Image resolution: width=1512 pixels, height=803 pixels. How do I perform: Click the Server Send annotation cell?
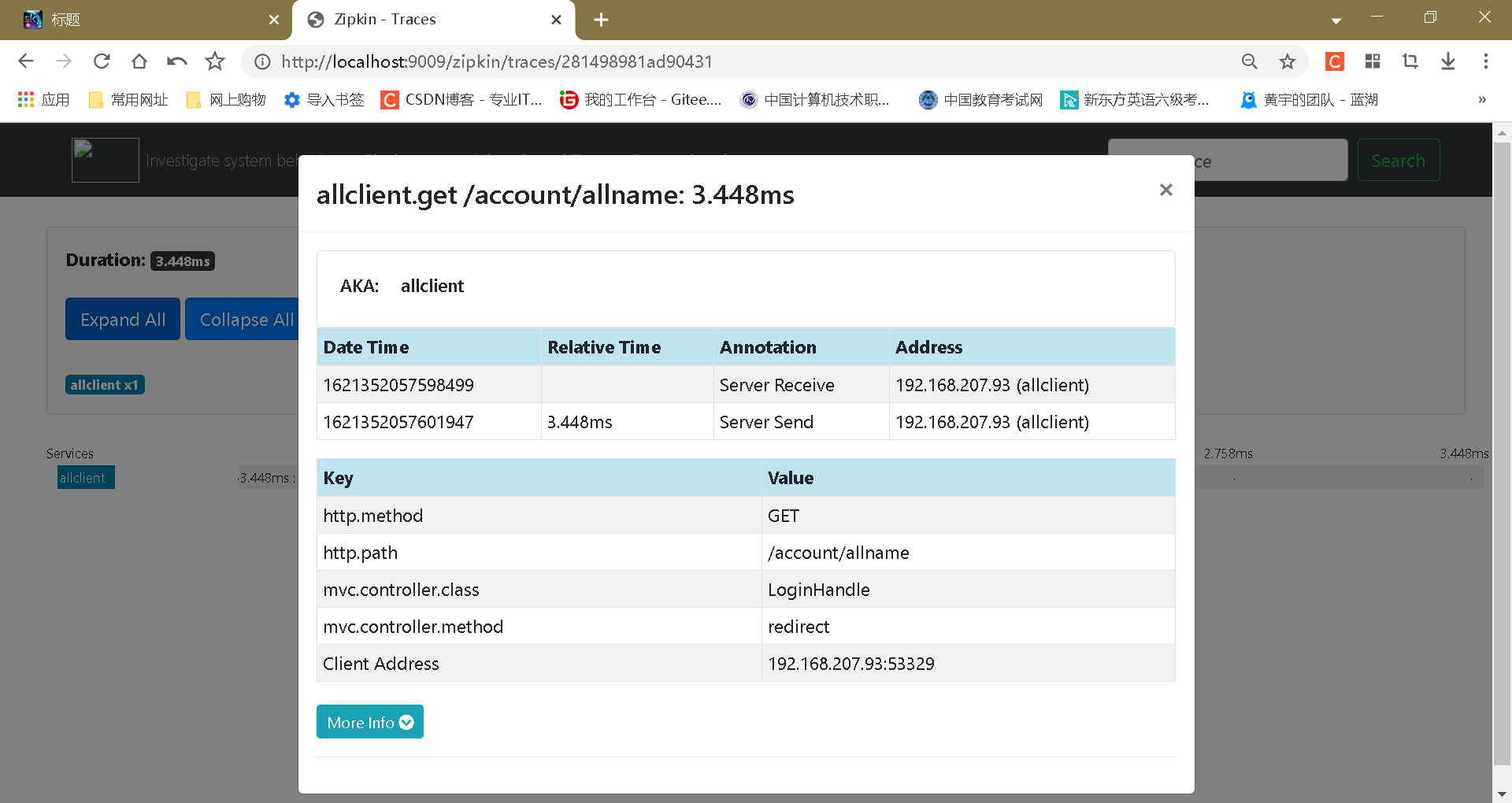tap(801, 421)
